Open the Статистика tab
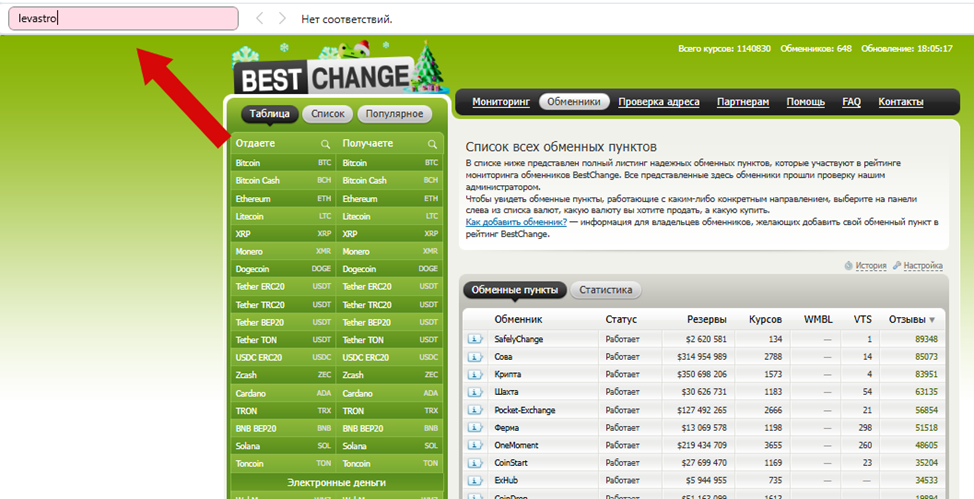974x499 pixels. (x=606, y=290)
